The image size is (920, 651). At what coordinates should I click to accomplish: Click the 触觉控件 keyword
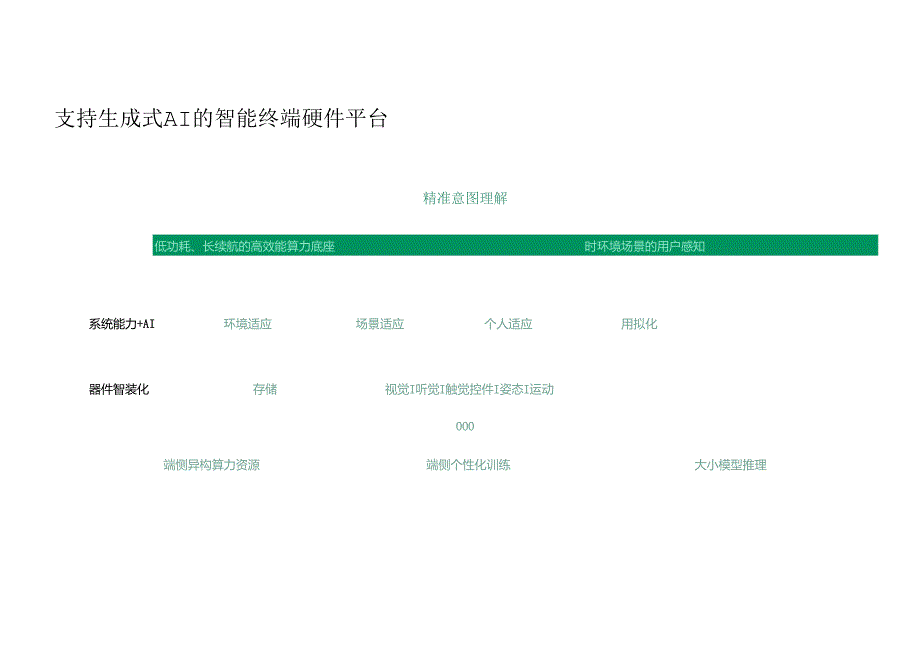(x=468, y=389)
